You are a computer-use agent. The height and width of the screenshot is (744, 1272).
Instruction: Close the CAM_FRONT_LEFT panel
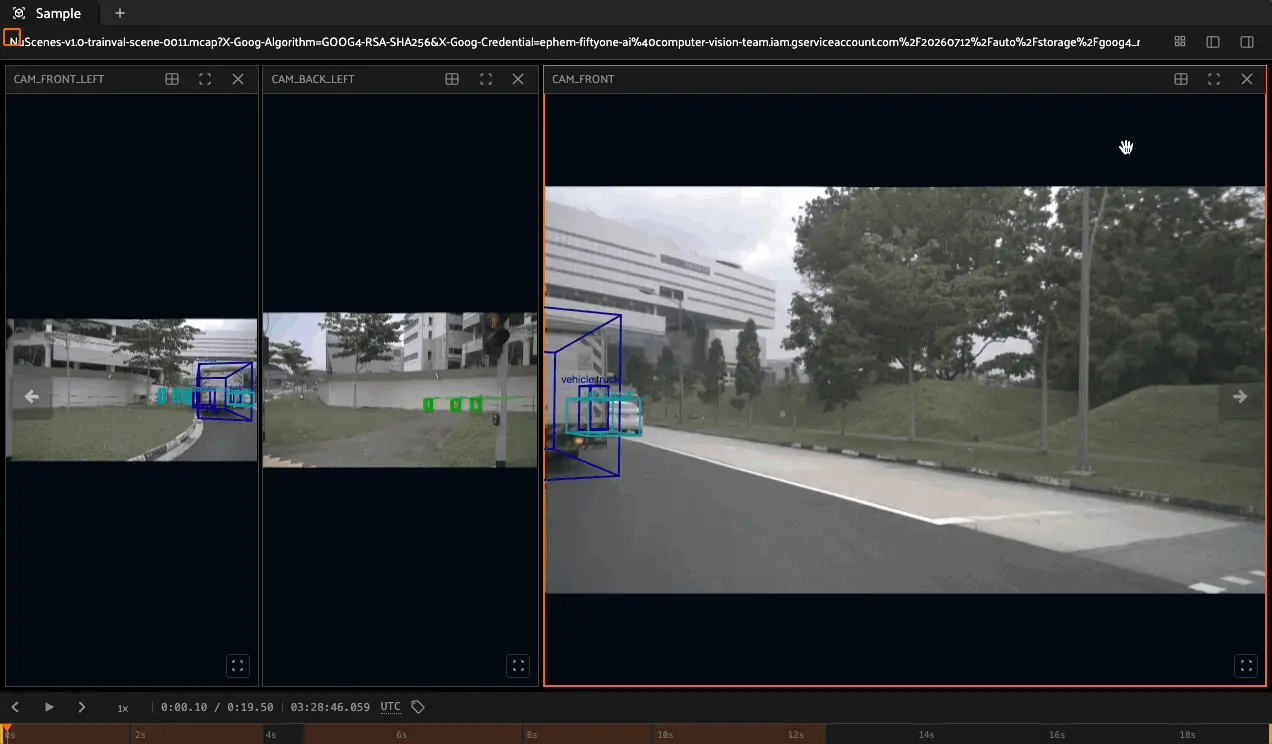pos(238,79)
